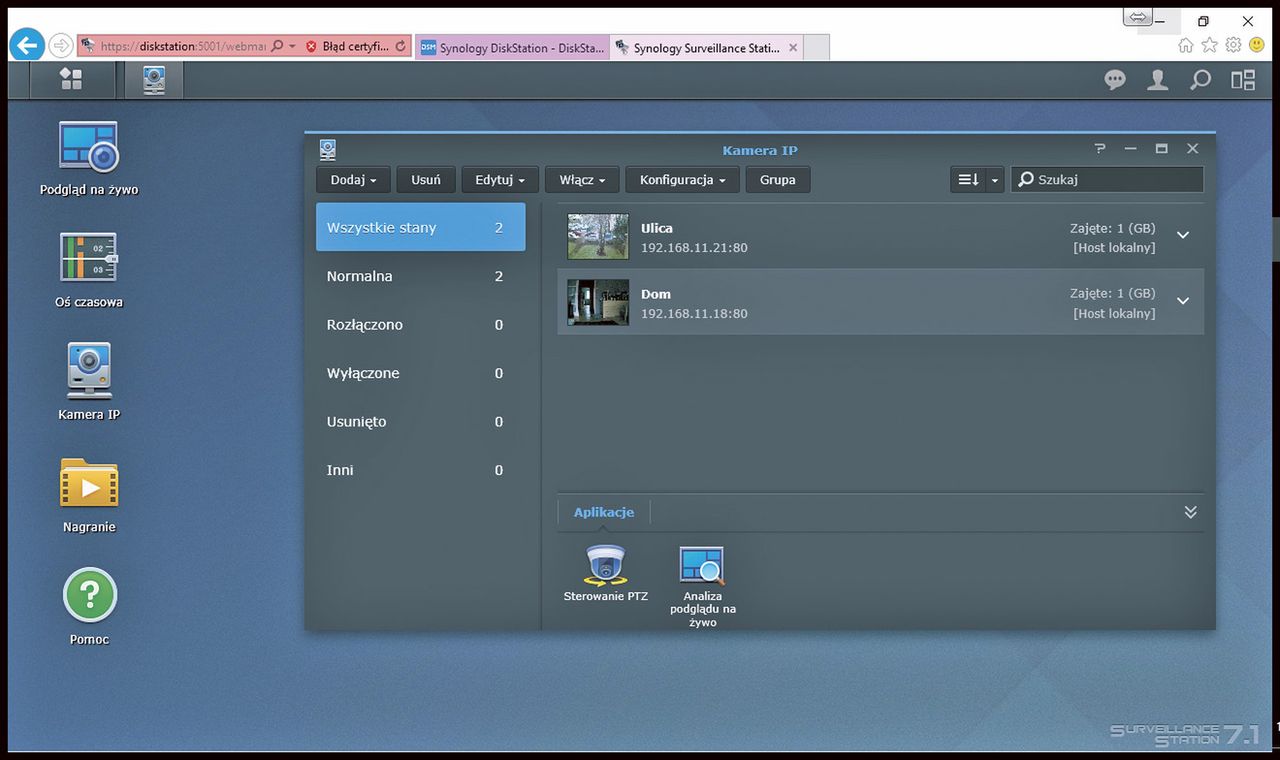
Task: Open help question mark in Kamera IP window
Action: click(1100, 148)
